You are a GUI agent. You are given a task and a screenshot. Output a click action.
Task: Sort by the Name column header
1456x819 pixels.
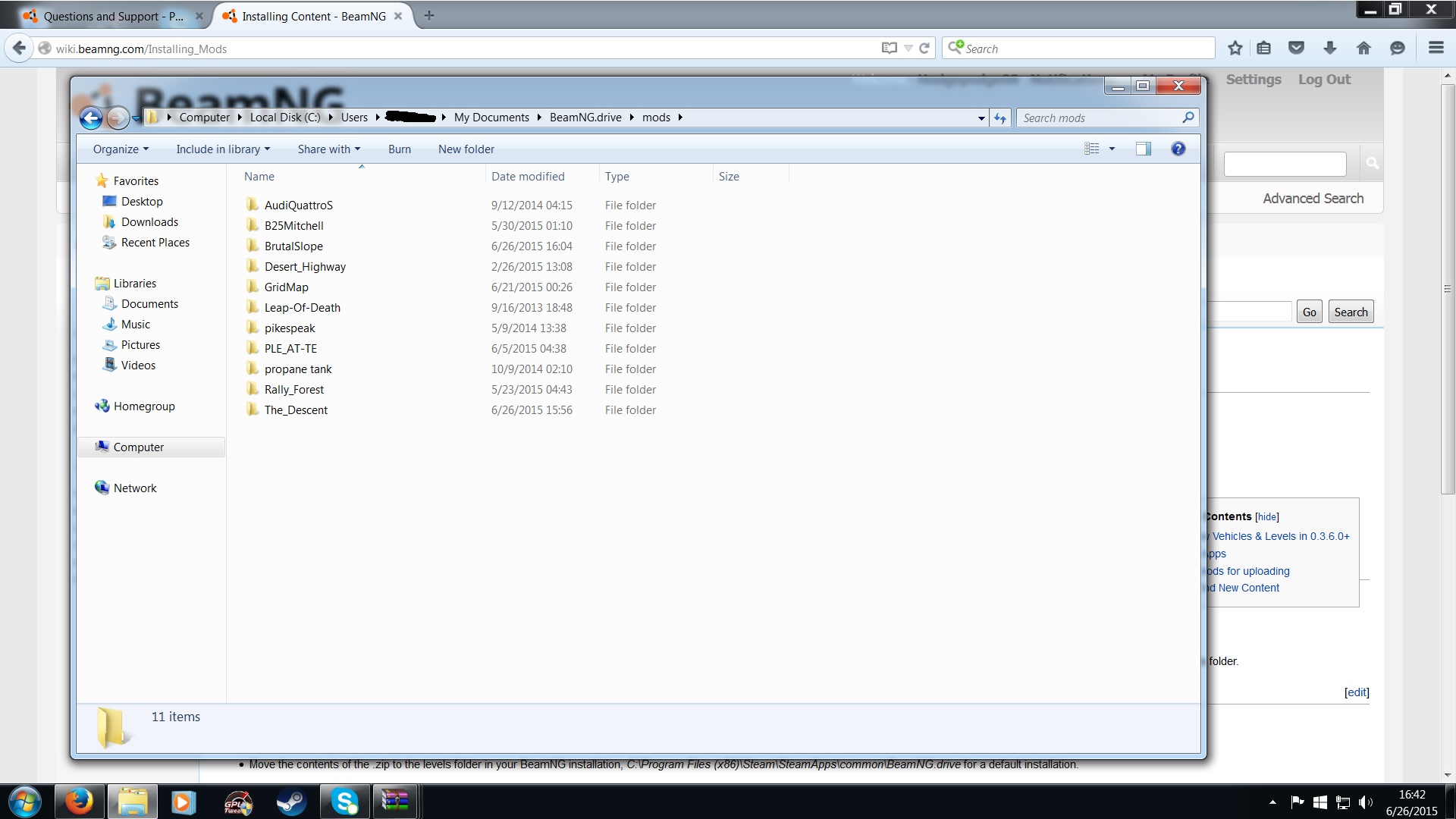click(259, 177)
